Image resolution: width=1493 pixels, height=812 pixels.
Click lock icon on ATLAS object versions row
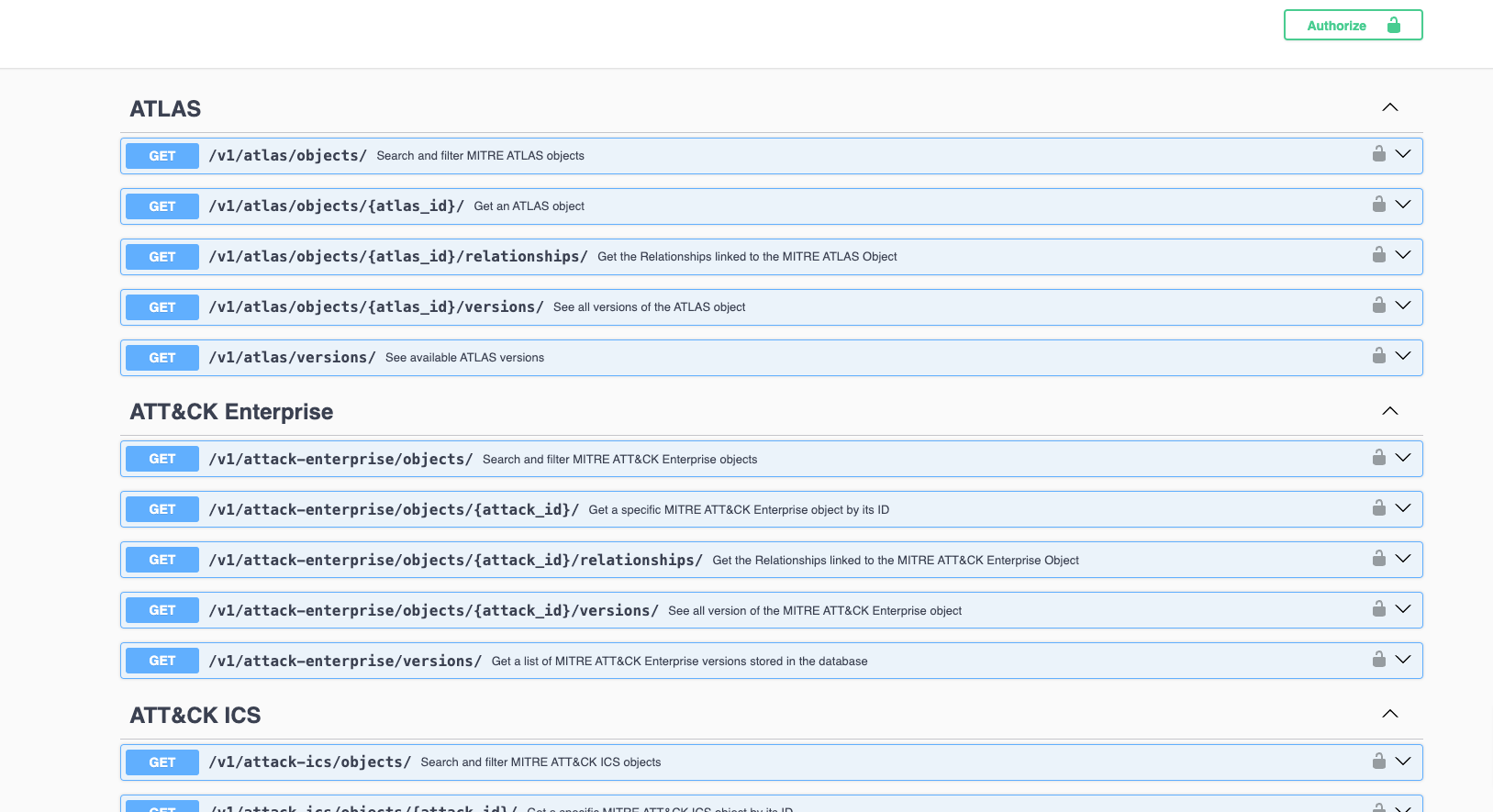coord(1378,305)
